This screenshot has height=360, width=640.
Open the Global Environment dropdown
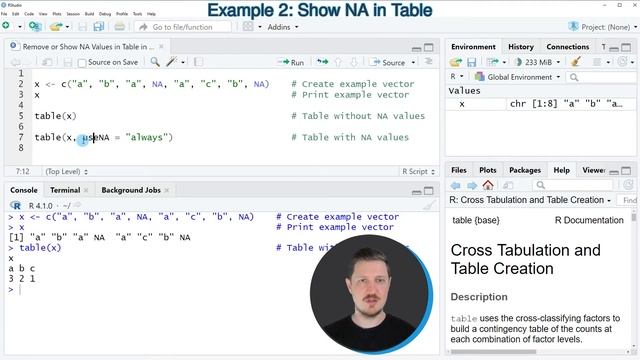pos(518,77)
